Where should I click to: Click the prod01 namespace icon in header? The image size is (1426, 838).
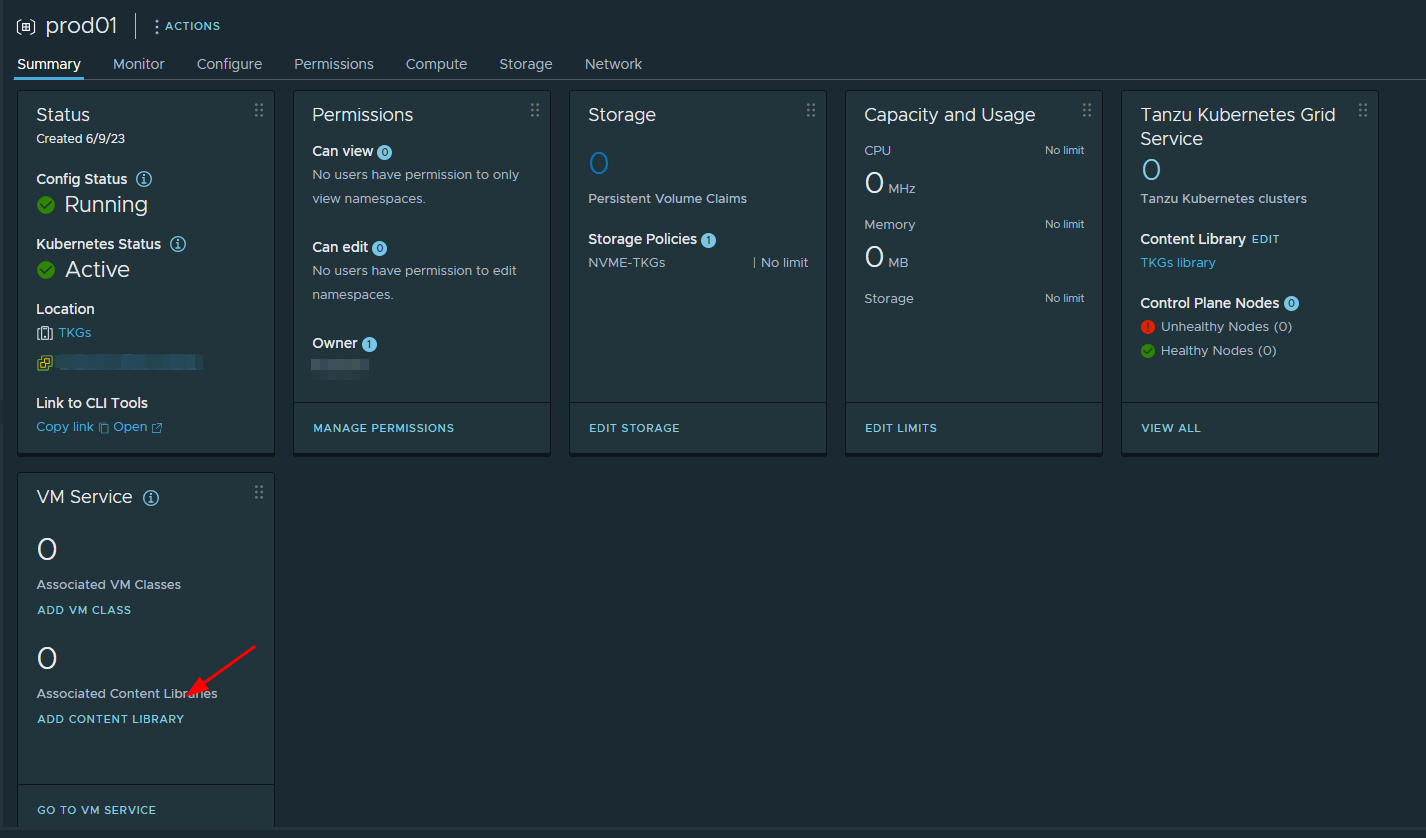26,27
